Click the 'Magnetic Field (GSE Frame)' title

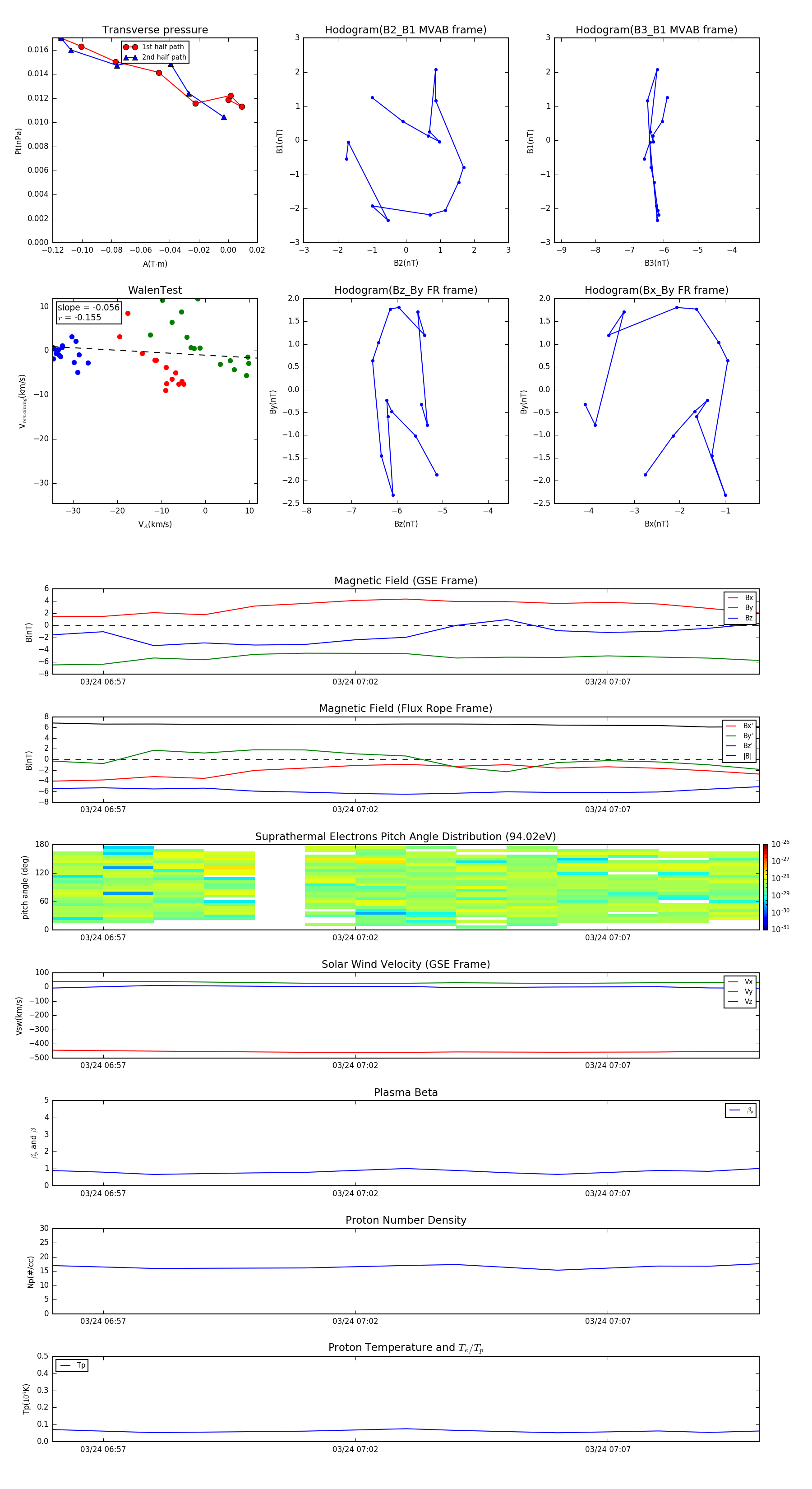[406, 581]
